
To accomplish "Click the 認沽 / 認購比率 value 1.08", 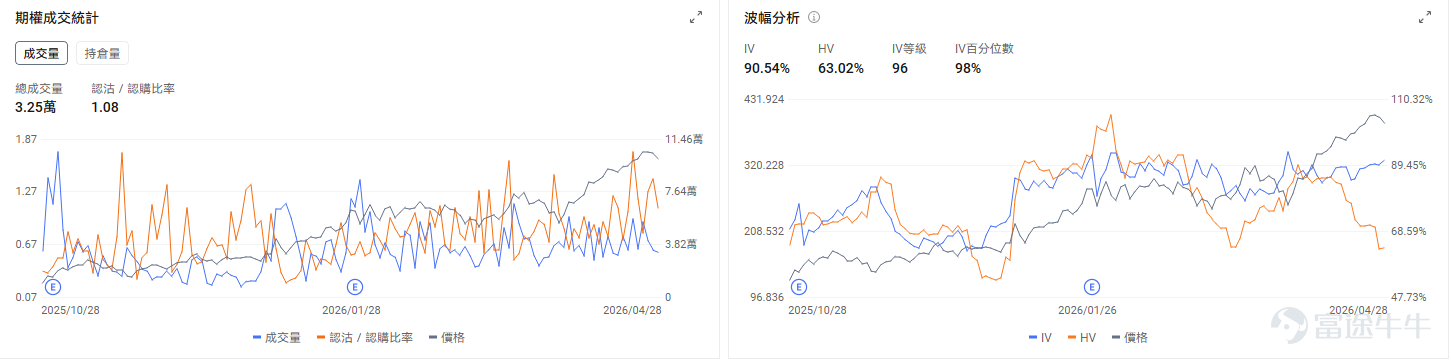I will click(x=105, y=107).
